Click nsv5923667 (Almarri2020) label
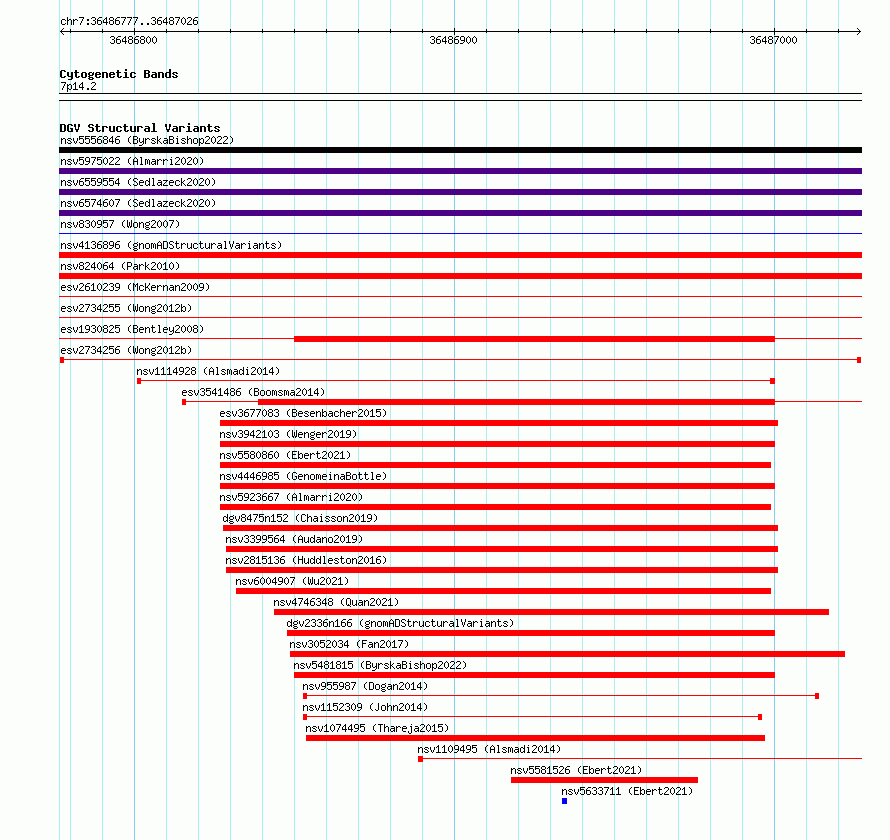The image size is (890, 840). [291, 497]
